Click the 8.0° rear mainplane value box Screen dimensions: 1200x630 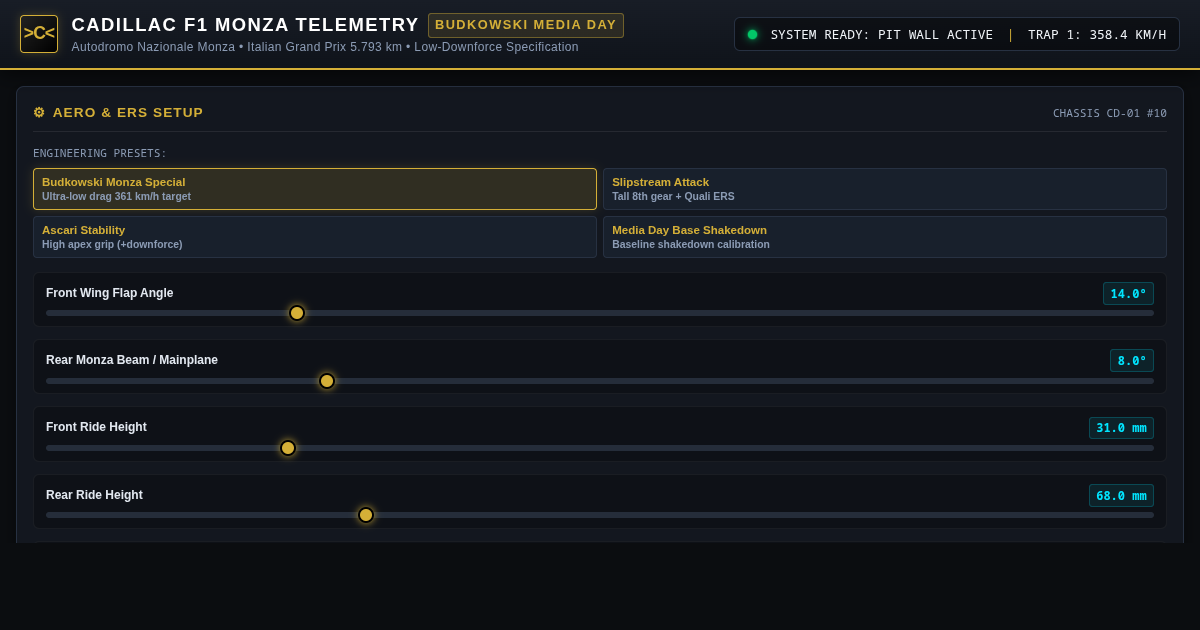pyautogui.click(x=1132, y=361)
